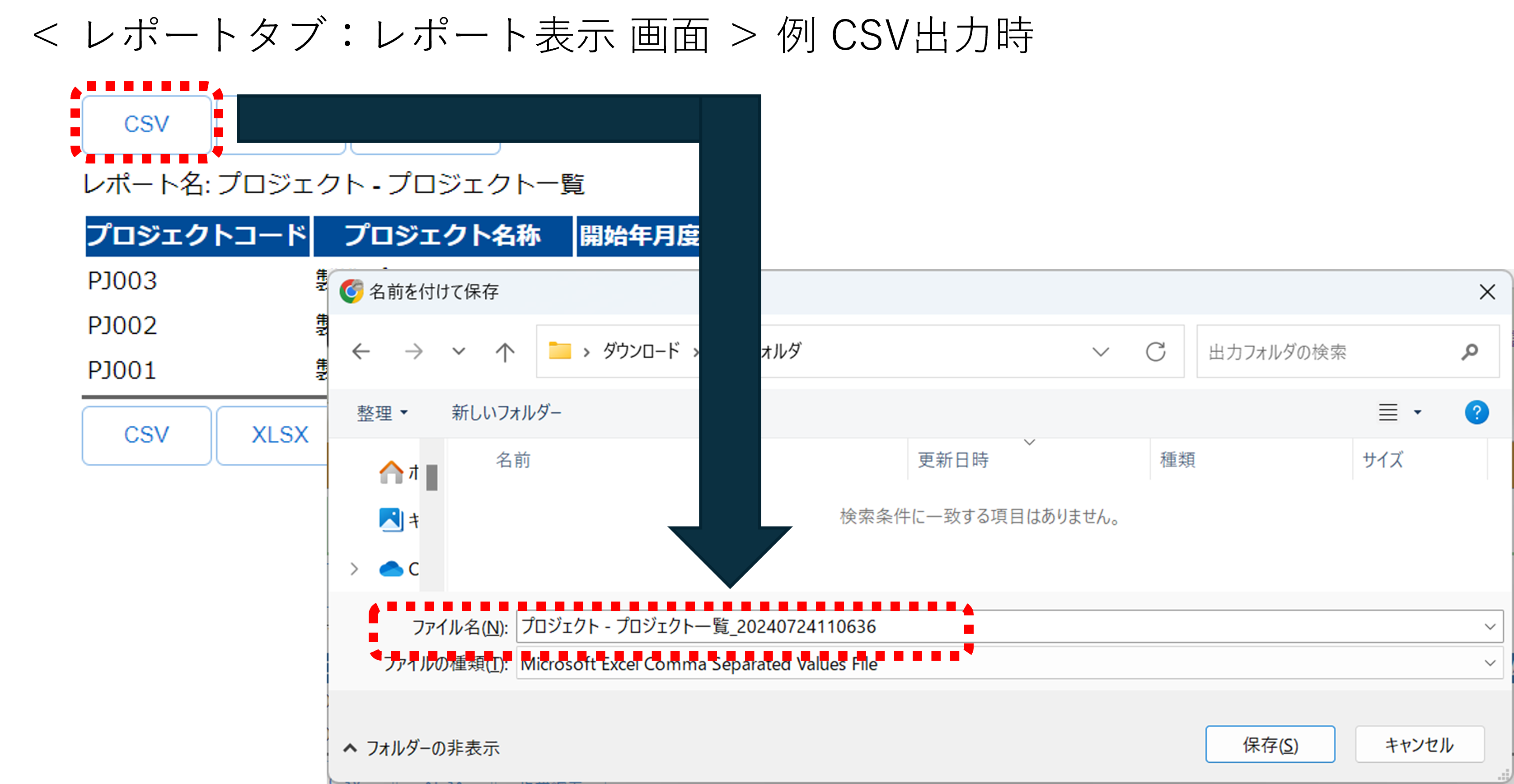Click the Chrome icon in dialog title

(352, 292)
